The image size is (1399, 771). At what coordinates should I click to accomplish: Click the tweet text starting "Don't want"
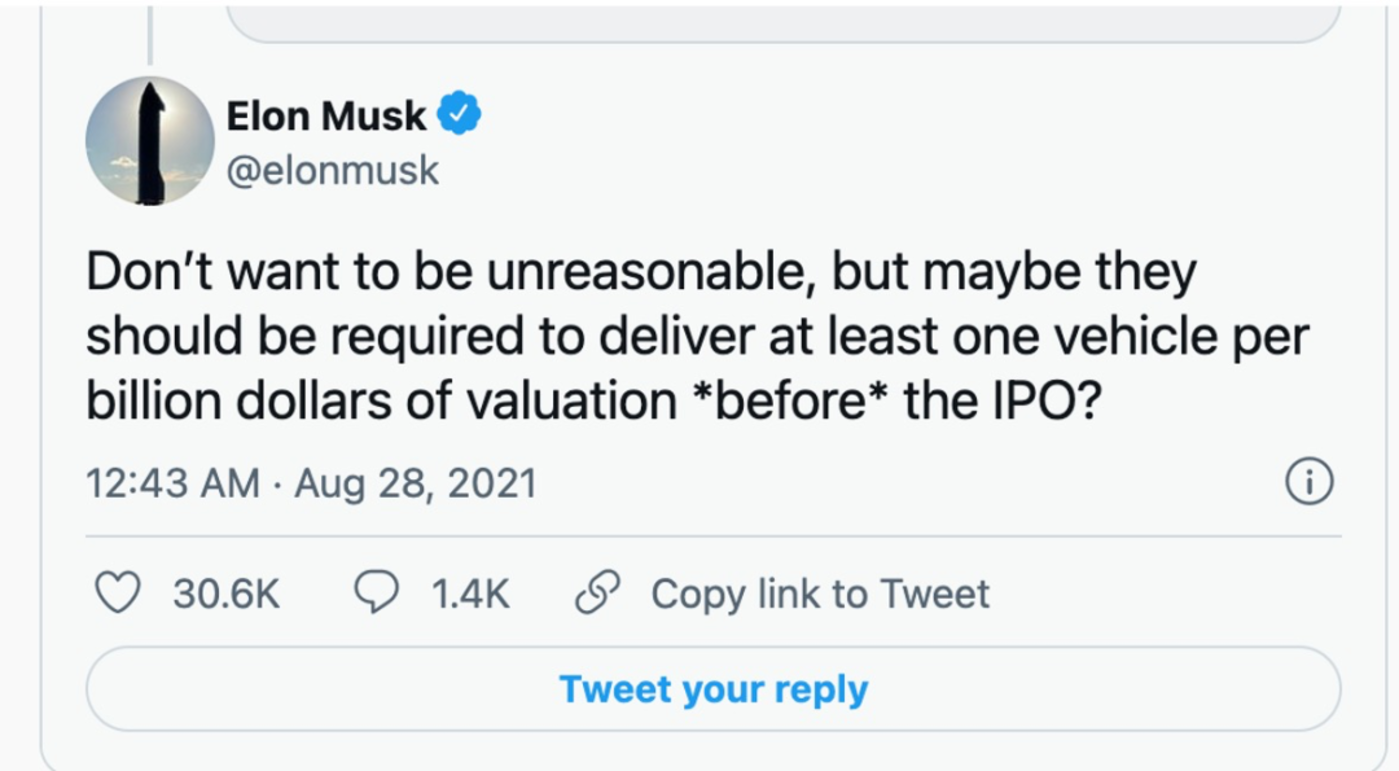(x=640, y=337)
